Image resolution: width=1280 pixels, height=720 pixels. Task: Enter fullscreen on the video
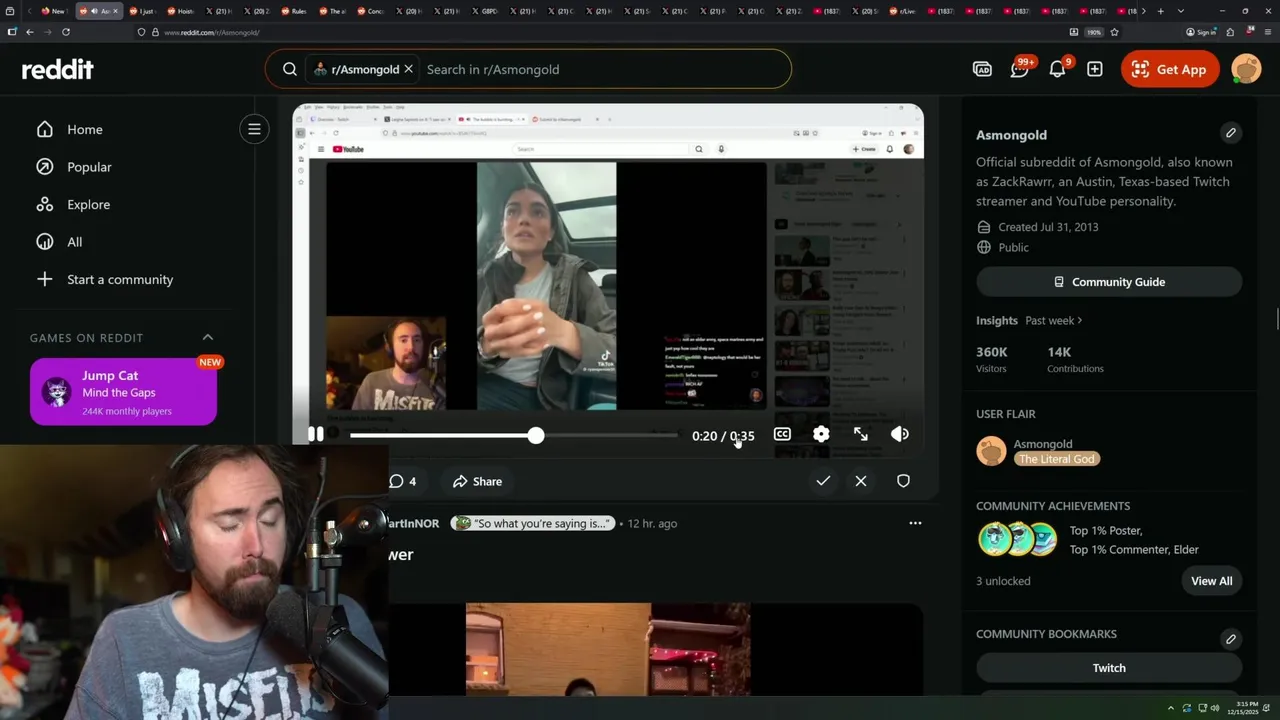click(861, 434)
